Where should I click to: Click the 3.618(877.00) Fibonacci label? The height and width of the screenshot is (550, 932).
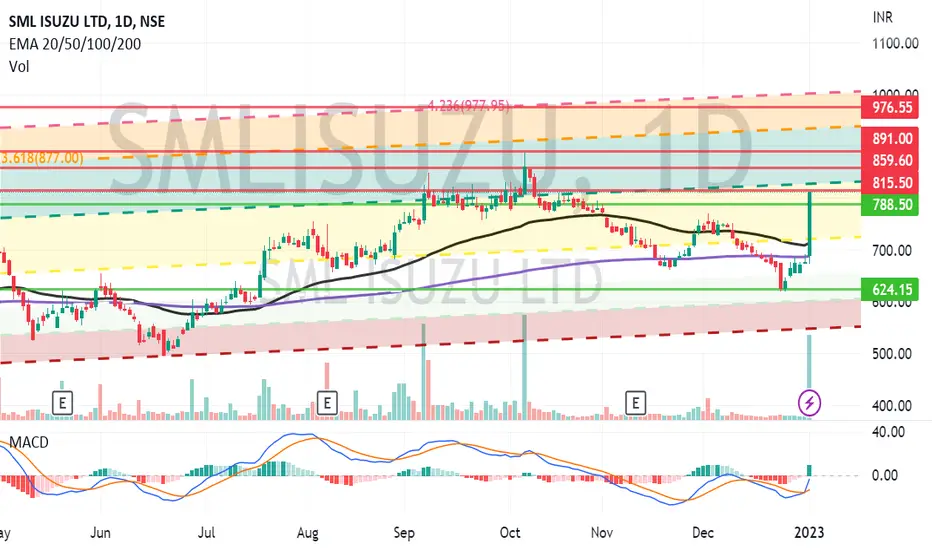(42, 158)
